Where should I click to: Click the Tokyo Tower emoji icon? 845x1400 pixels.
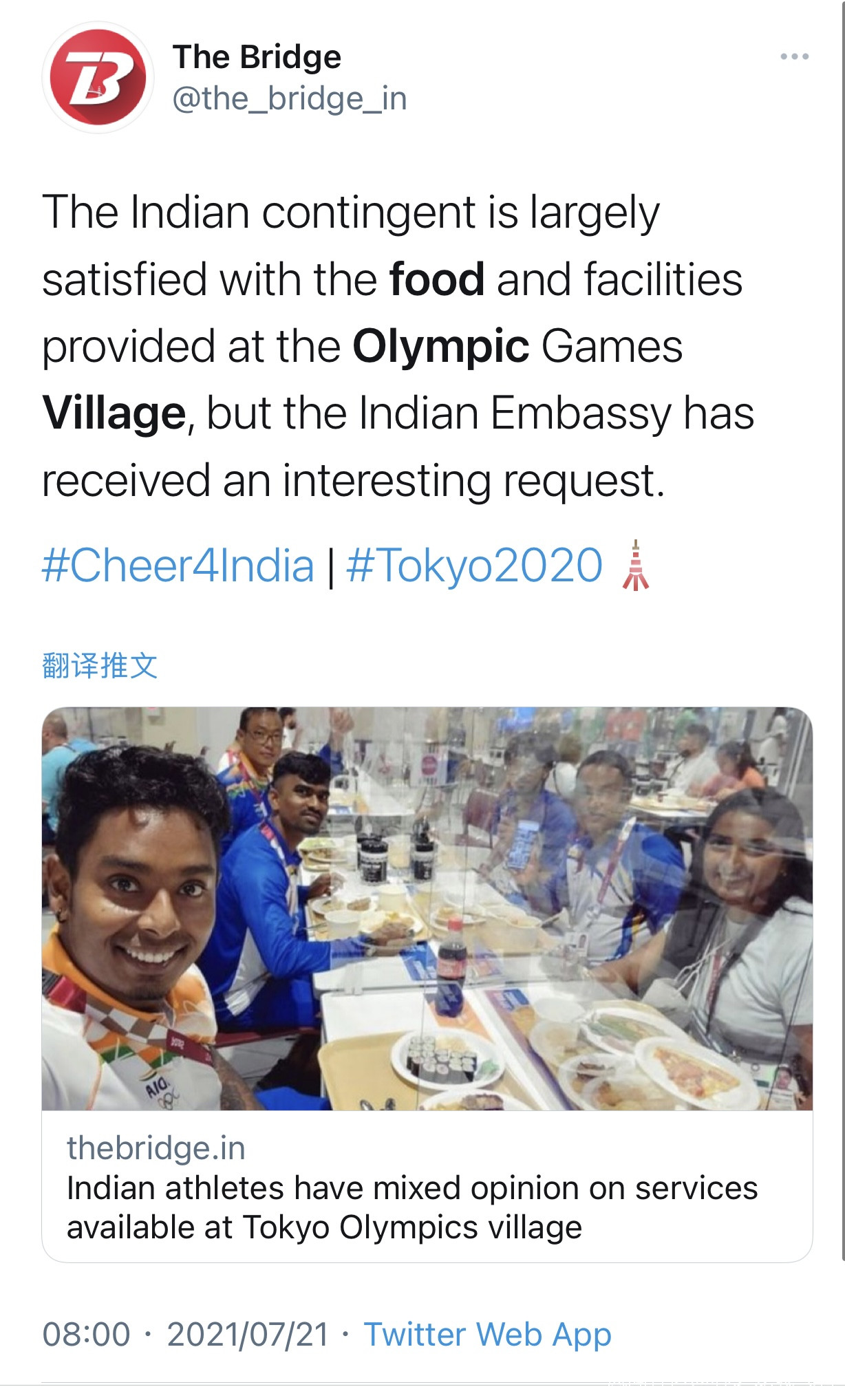[635, 566]
